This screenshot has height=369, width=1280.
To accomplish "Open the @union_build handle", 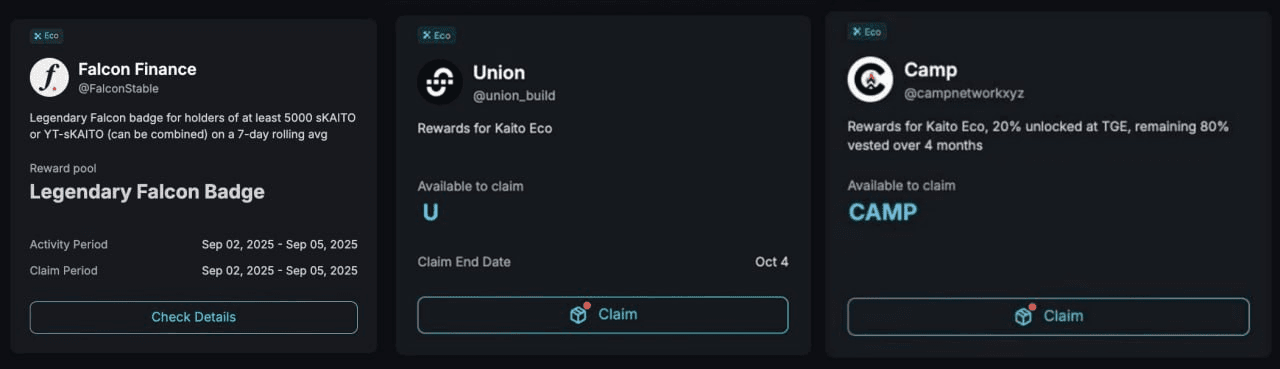I will (514, 96).
